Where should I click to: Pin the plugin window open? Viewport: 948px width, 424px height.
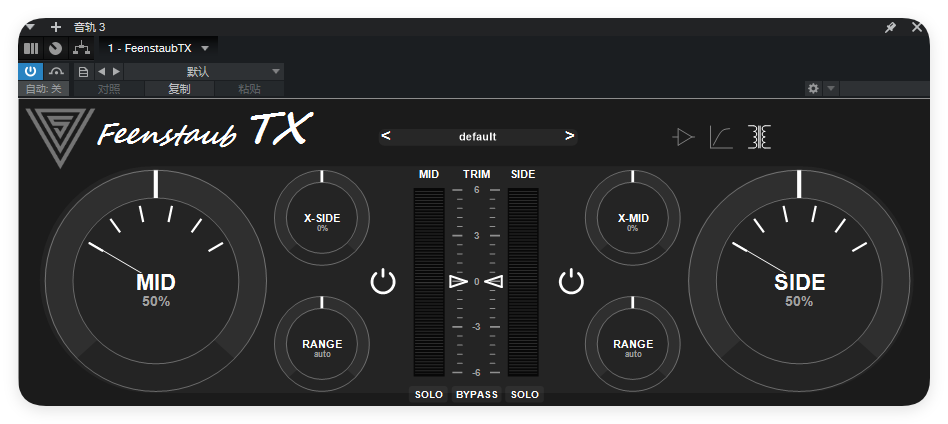point(891,27)
